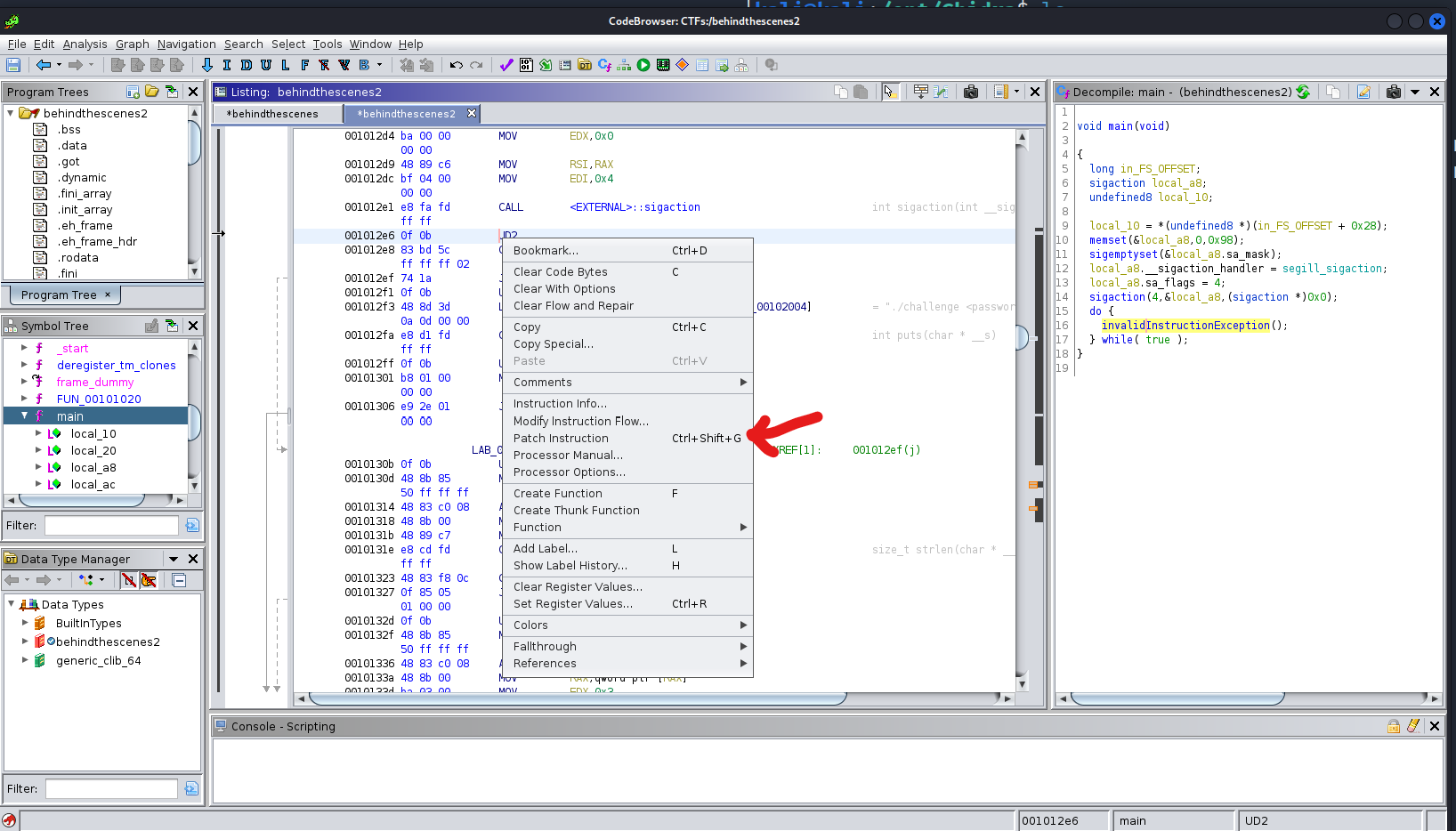The image size is (1456, 831).
Task: Select Patch Instruction in context menu
Action: pos(627,438)
